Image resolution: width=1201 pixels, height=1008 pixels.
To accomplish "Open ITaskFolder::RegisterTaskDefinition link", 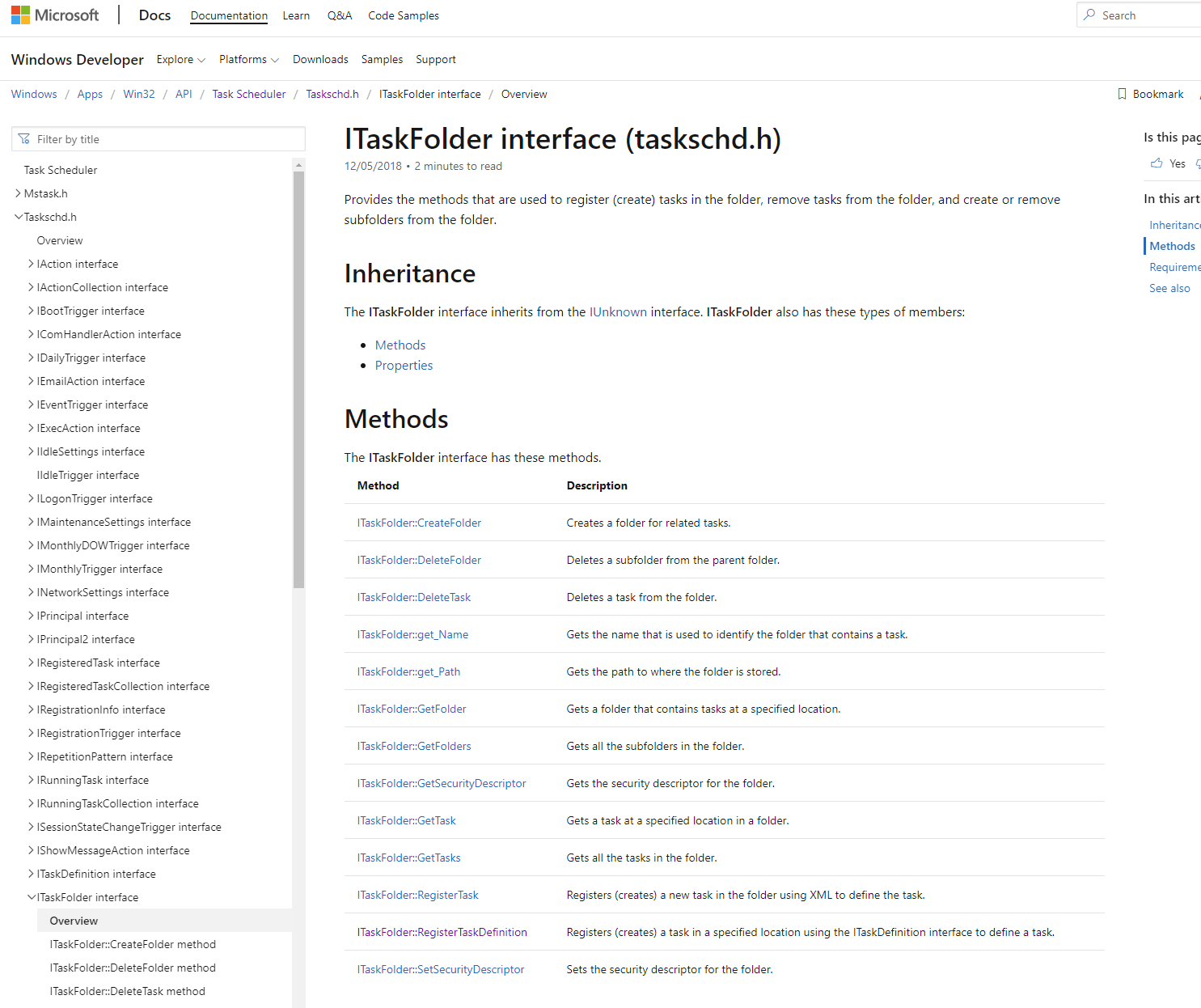I will (442, 932).
